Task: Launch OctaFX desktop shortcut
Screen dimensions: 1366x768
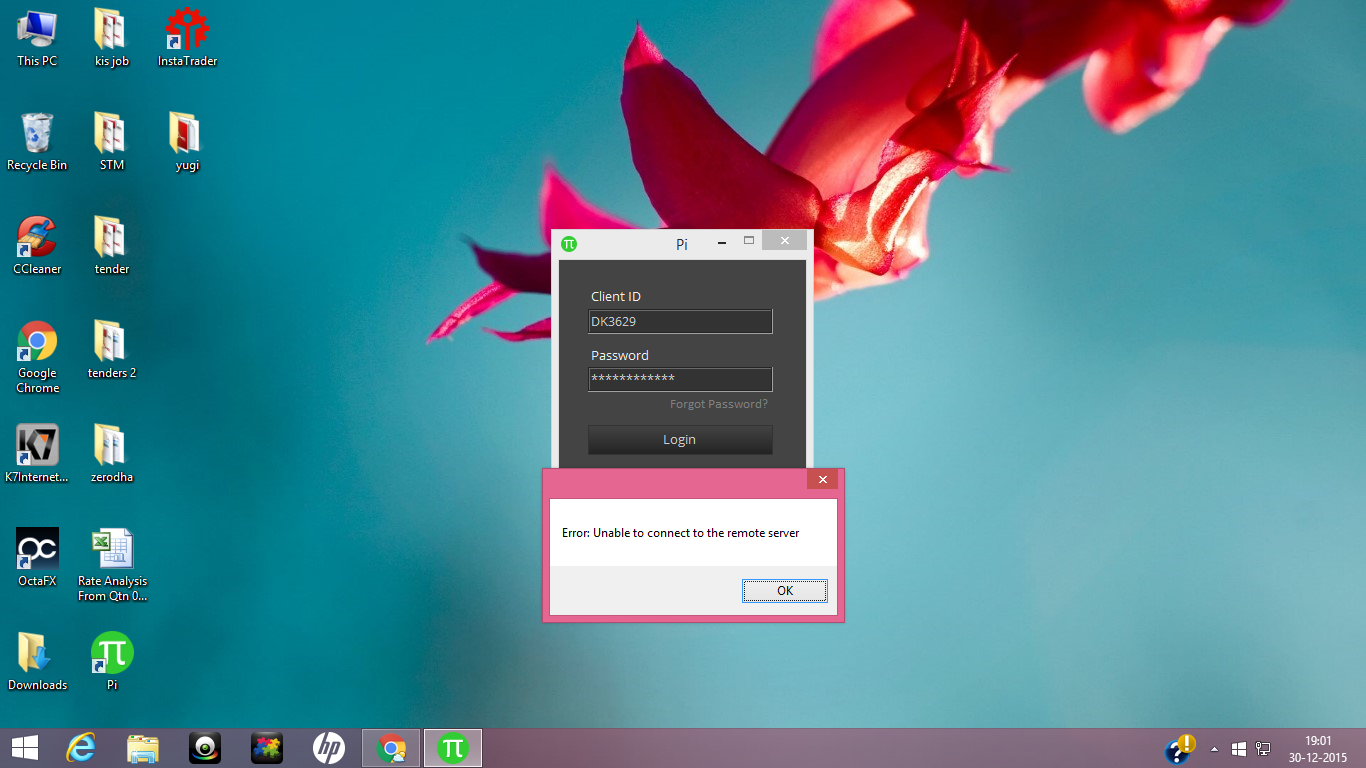Action: tap(37, 558)
